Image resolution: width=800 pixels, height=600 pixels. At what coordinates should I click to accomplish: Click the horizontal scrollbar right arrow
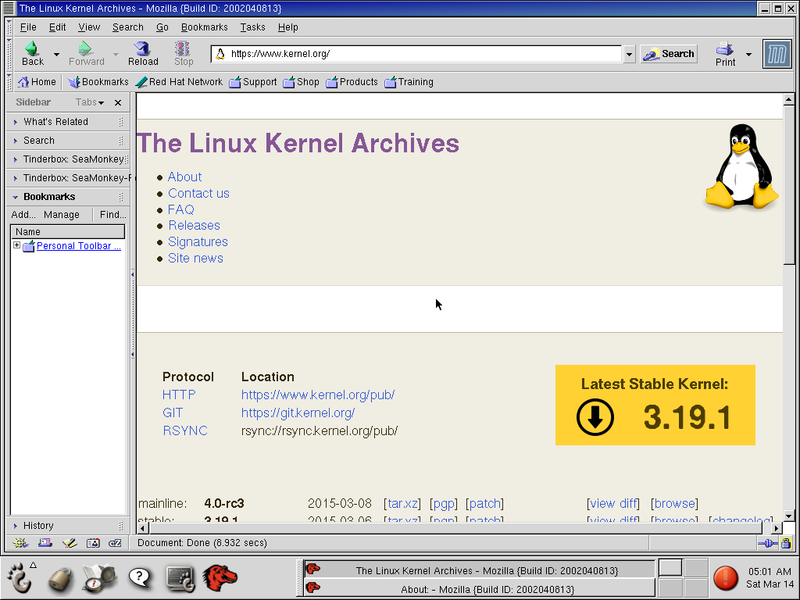coord(777,528)
